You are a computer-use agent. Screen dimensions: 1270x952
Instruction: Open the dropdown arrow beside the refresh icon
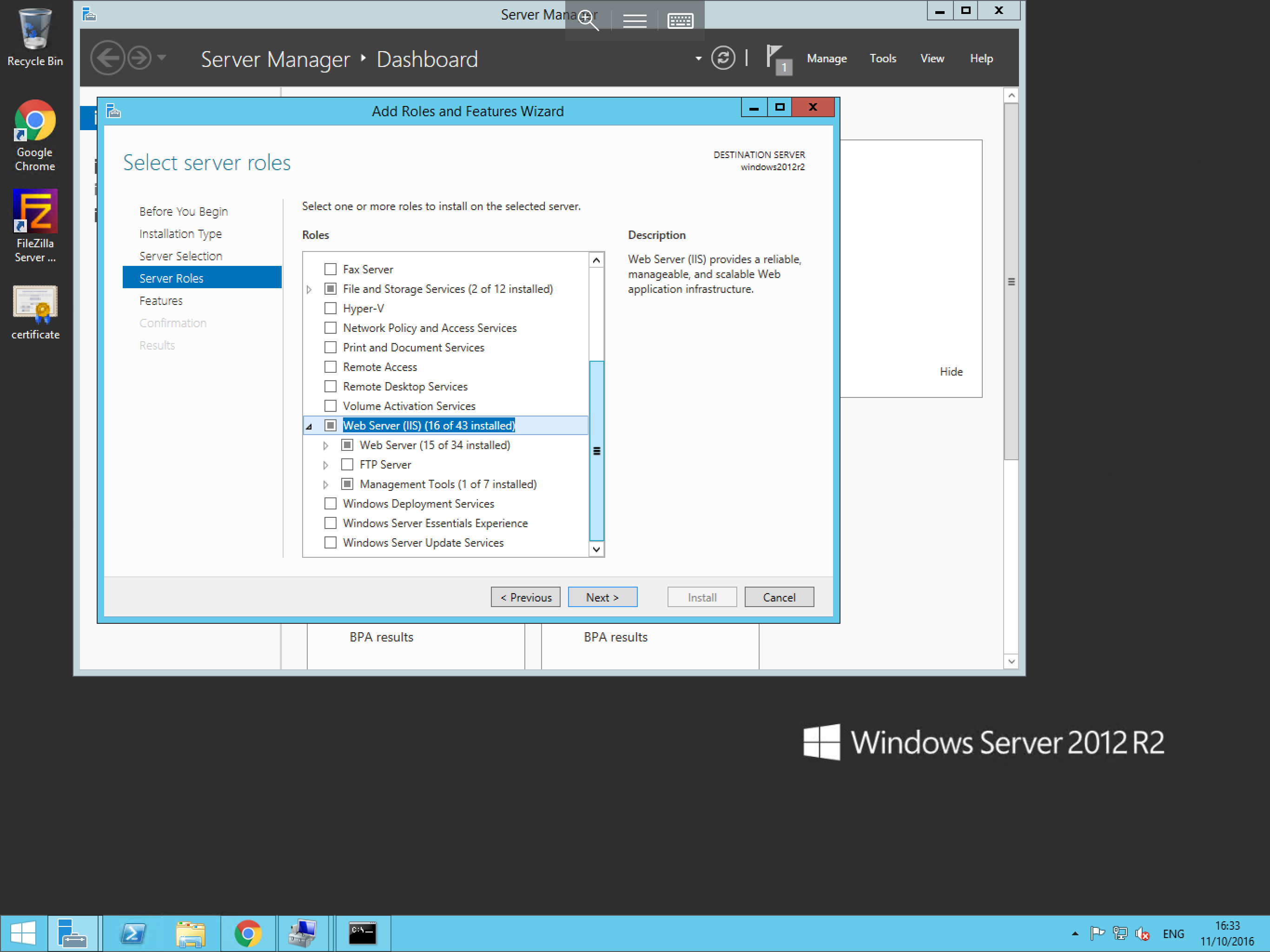[x=698, y=58]
